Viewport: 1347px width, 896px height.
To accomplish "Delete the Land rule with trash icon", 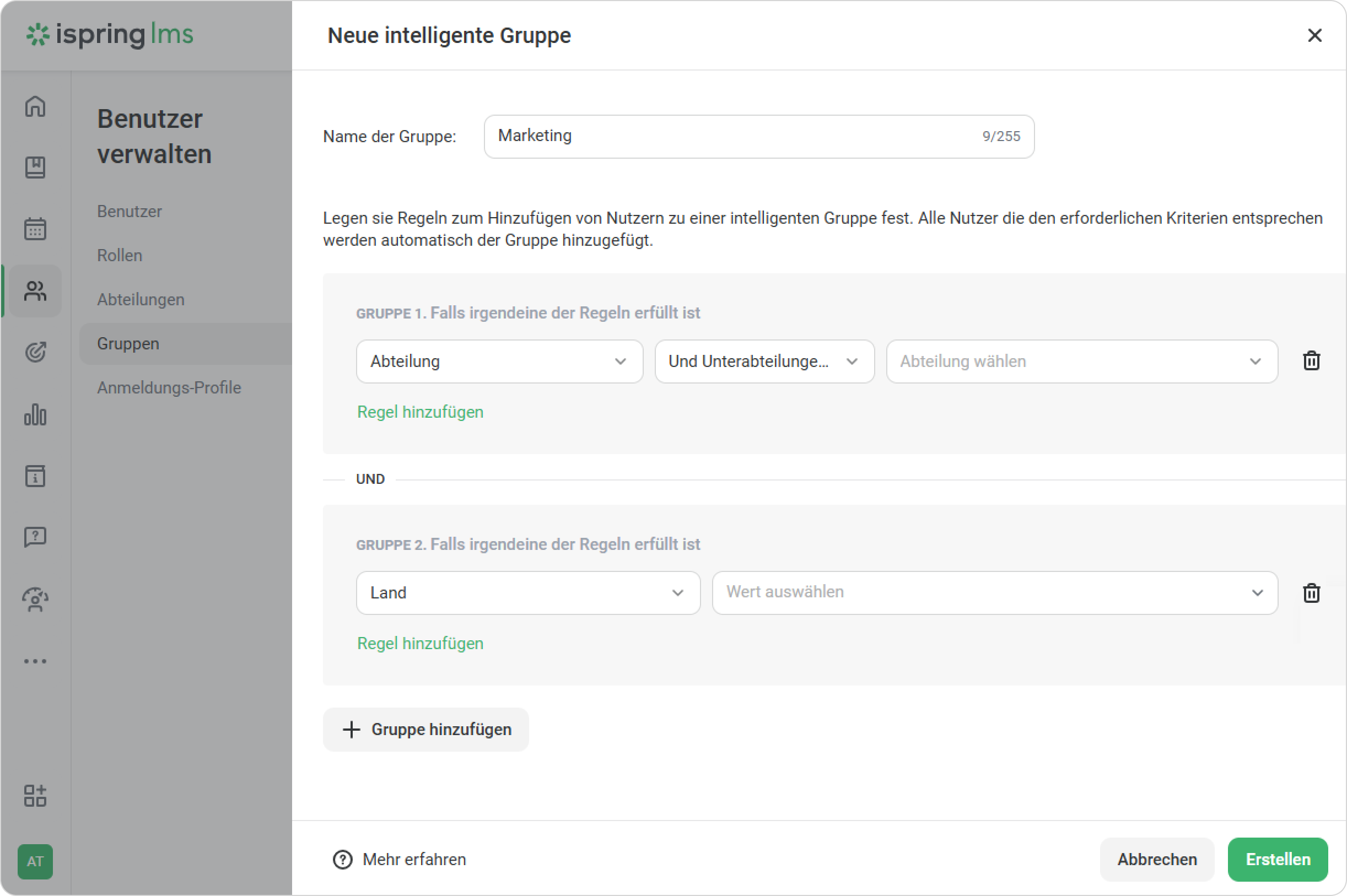I will click(x=1311, y=592).
